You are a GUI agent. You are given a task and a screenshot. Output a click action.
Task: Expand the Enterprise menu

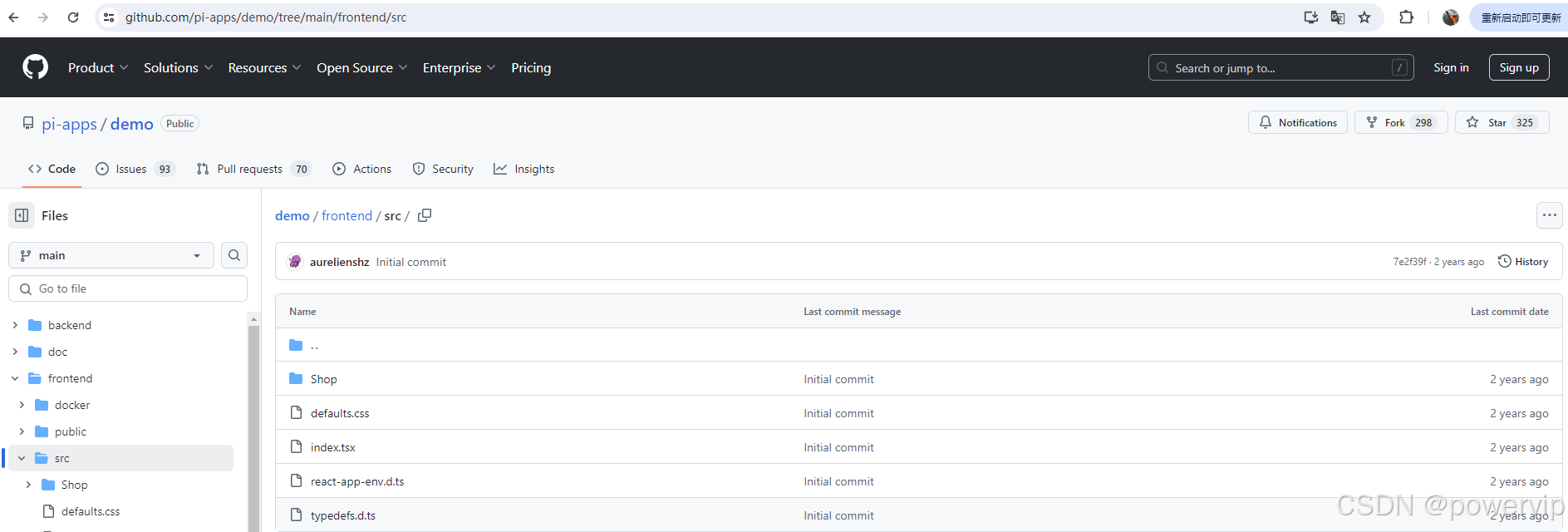(x=459, y=67)
